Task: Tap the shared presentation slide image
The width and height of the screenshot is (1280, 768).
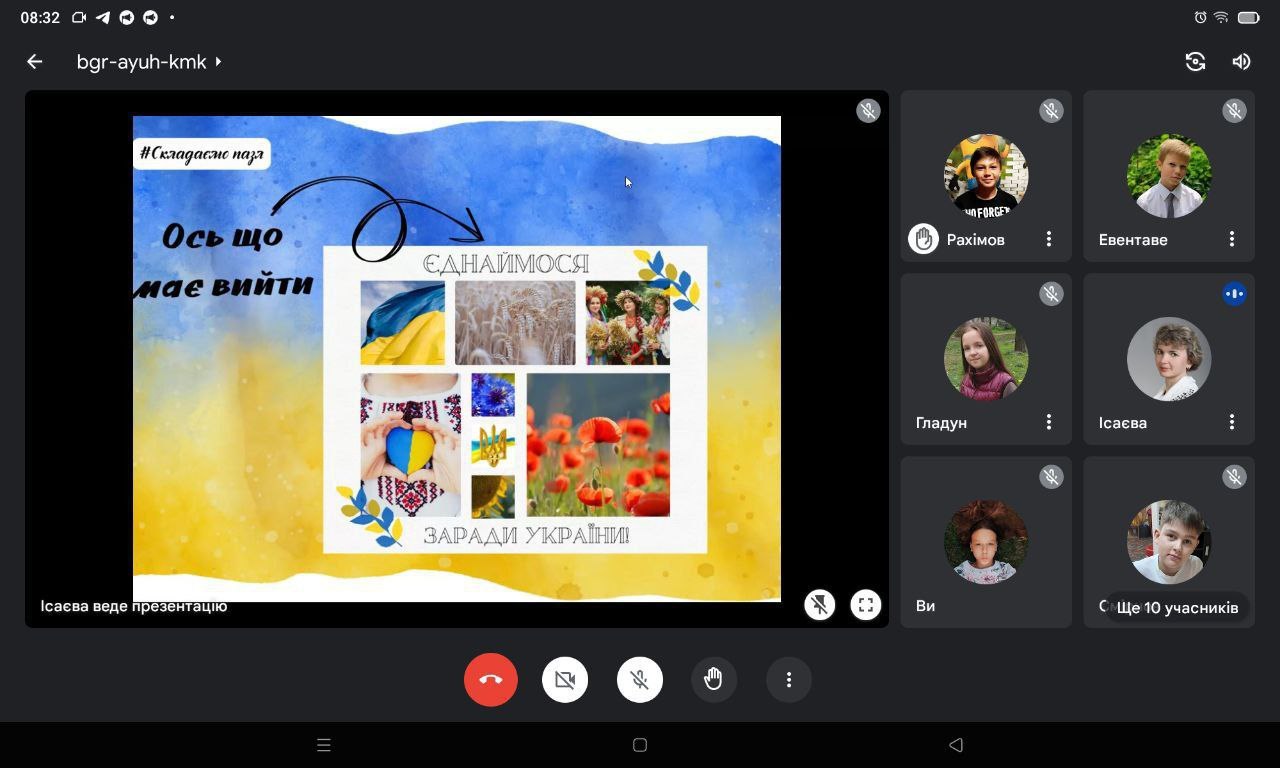Action: coord(457,358)
